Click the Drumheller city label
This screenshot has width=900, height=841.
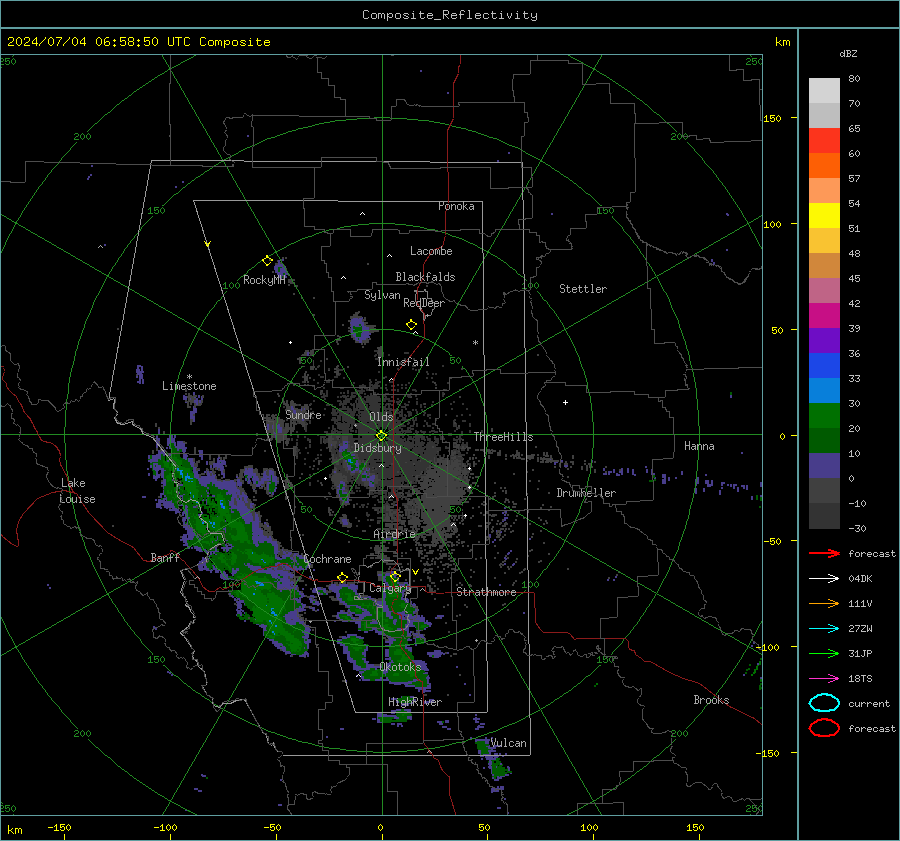(586, 493)
